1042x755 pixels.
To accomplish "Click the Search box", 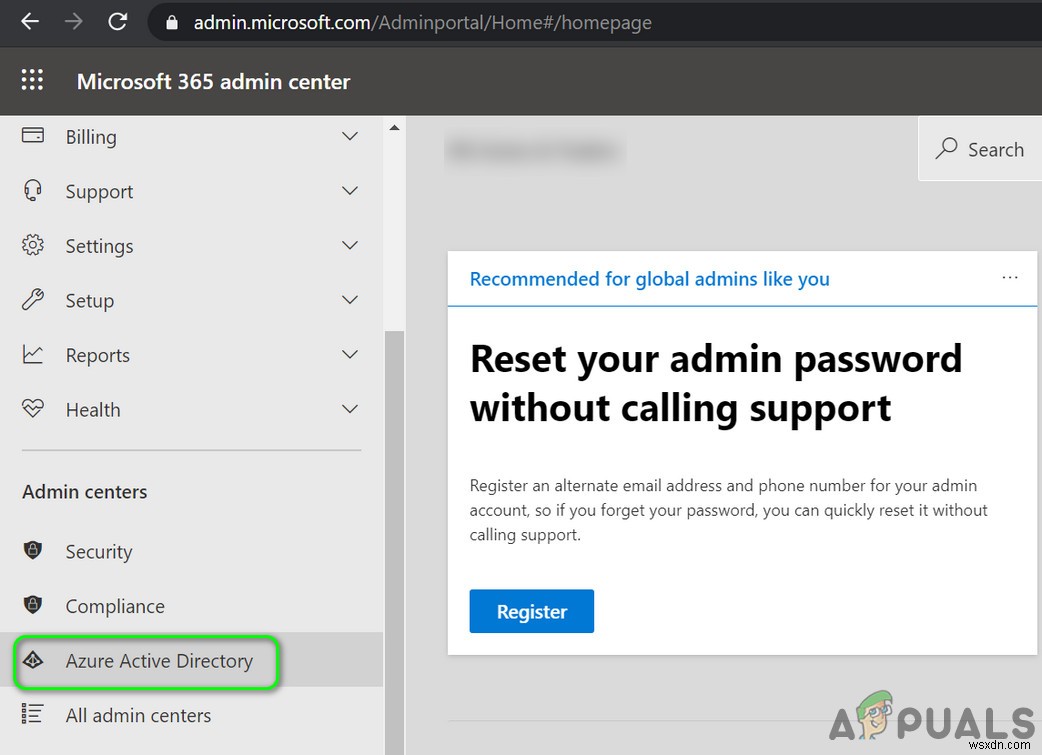I will click(x=980, y=149).
